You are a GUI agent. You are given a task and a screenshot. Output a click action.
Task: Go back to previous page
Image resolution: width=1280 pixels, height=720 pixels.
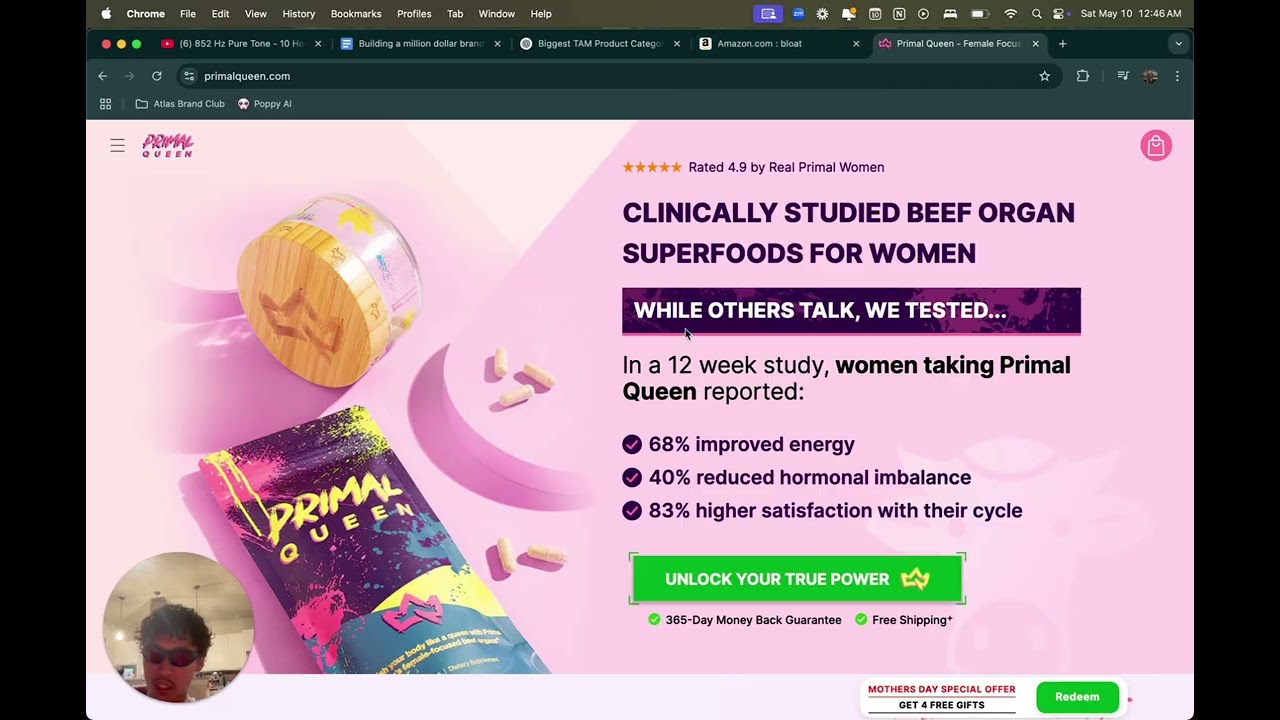coord(102,76)
